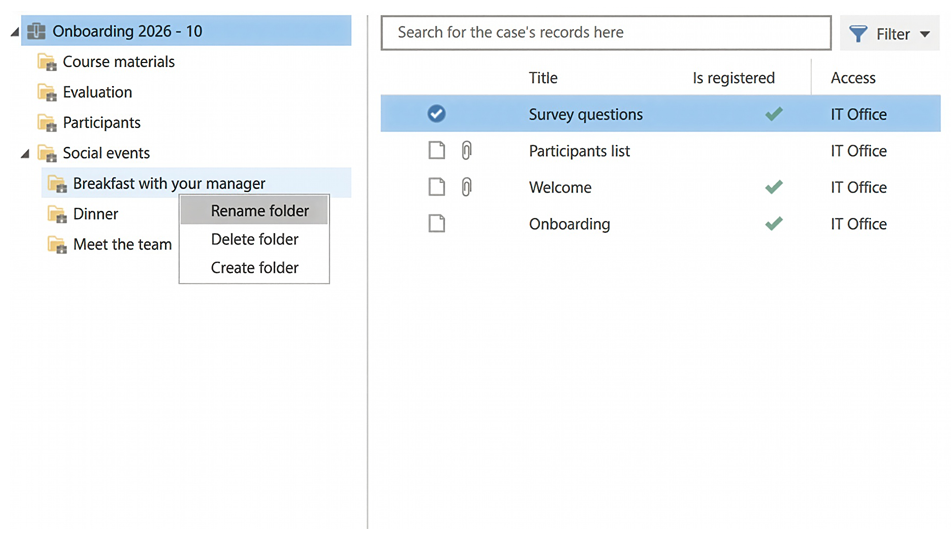This screenshot has height=535, width=951.
Task: Sort records by the Title column header
Action: click(543, 78)
